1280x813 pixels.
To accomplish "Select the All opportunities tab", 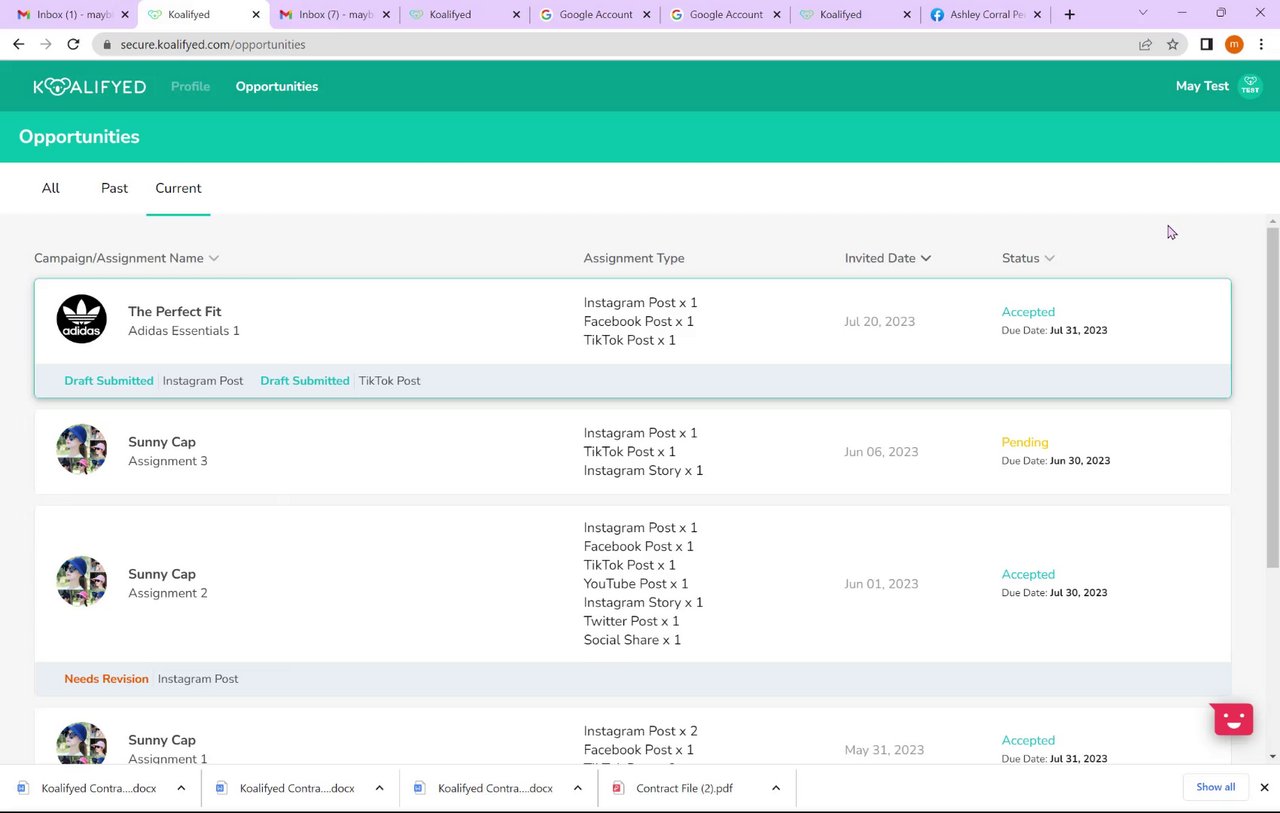I will [51, 188].
